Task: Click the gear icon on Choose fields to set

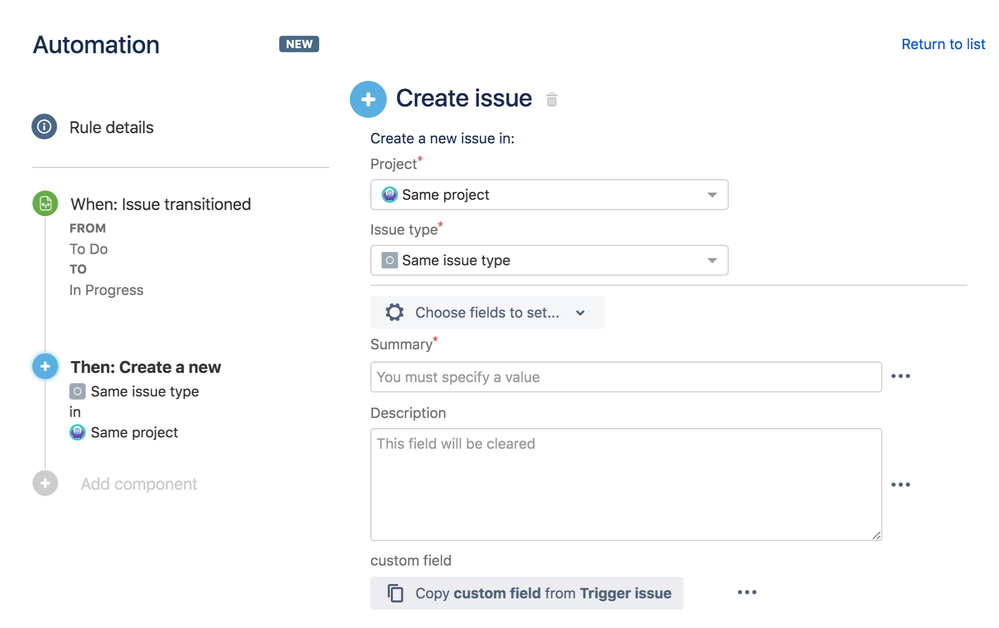Action: (394, 312)
